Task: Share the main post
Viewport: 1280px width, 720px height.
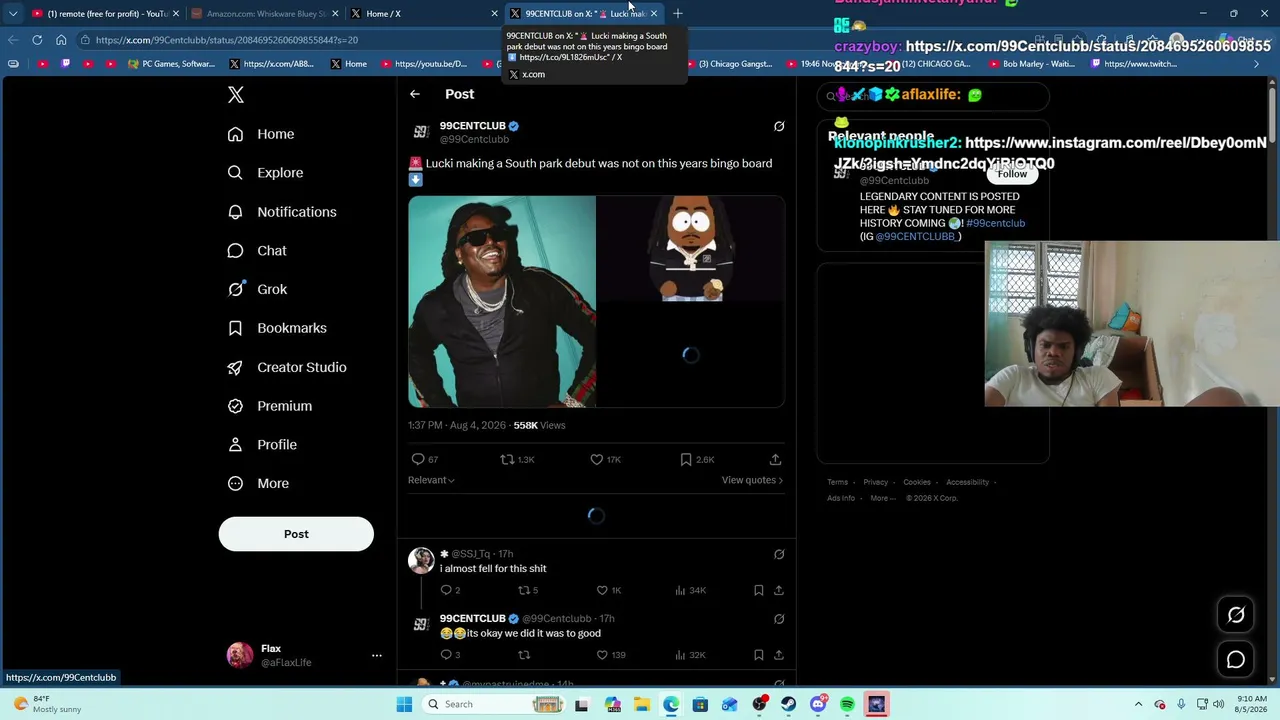Action: pyautogui.click(x=775, y=459)
